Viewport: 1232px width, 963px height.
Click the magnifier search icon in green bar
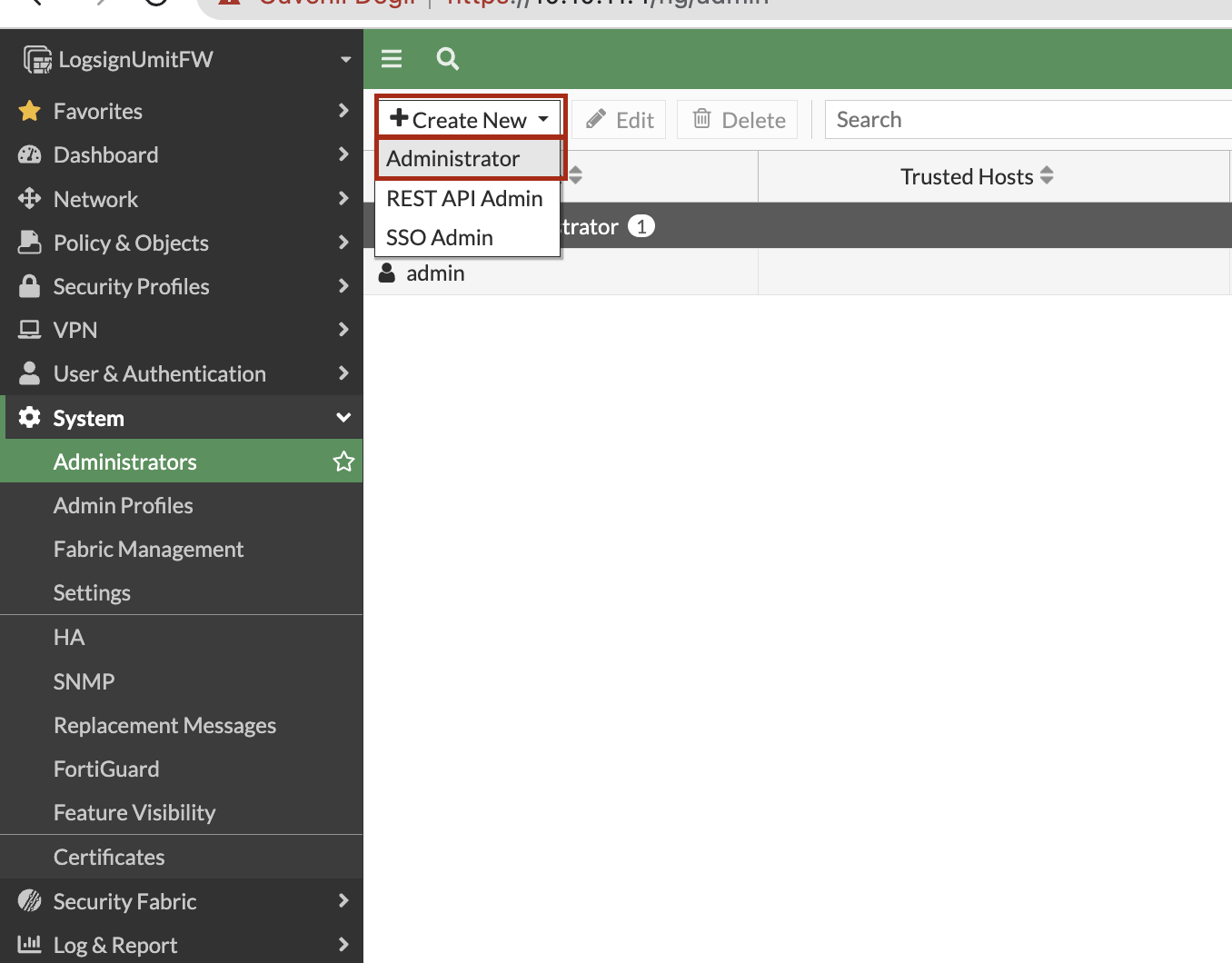[x=447, y=59]
